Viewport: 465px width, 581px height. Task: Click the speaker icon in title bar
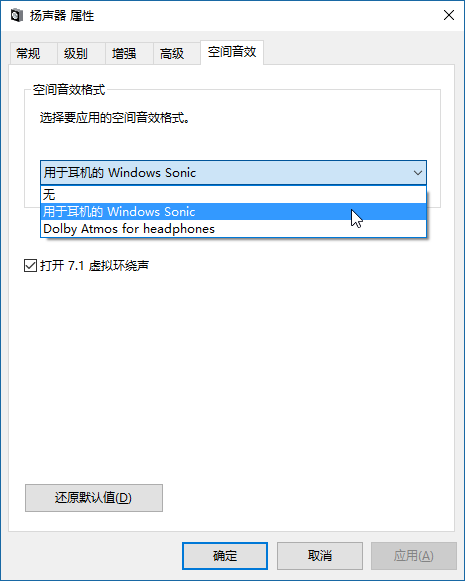[16, 16]
